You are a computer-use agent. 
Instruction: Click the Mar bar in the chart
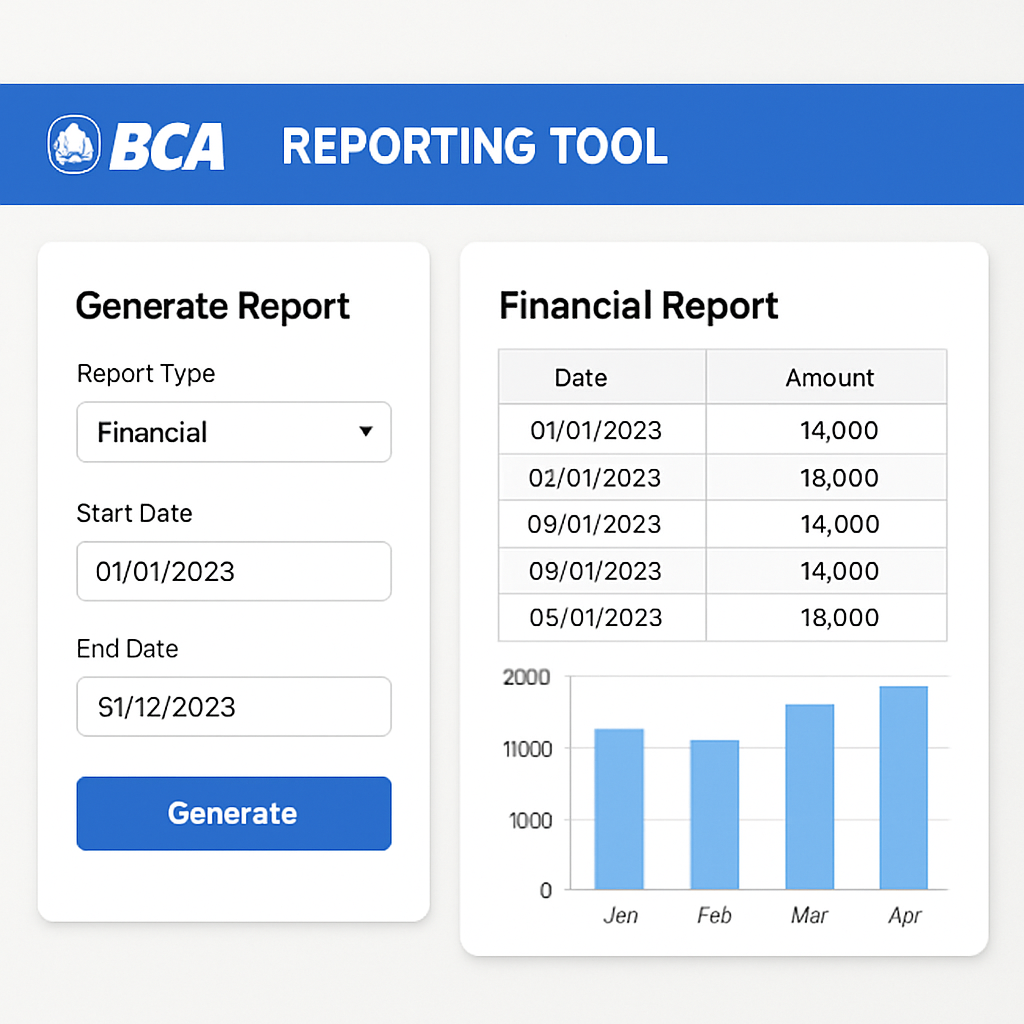(809, 796)
